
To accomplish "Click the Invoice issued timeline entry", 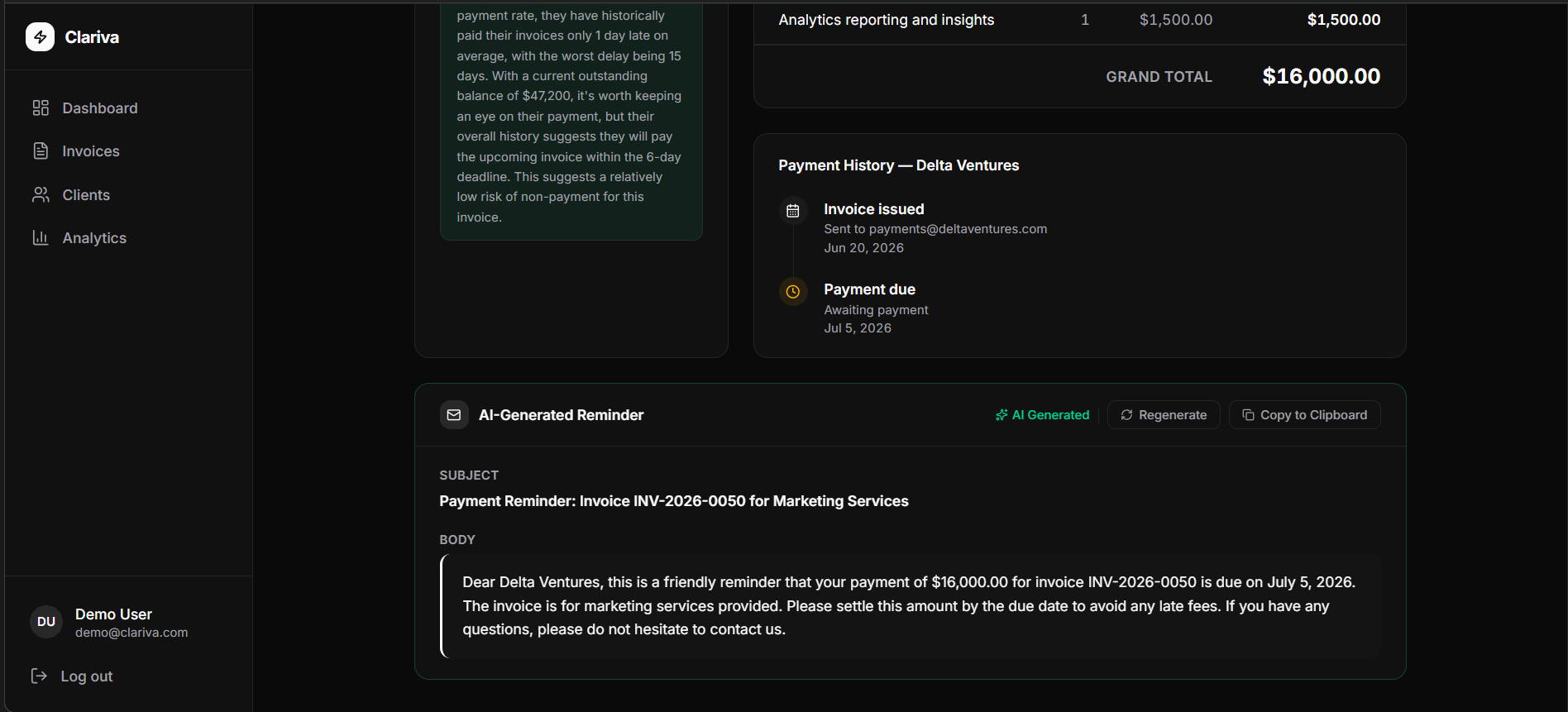I will coord(935,228).
